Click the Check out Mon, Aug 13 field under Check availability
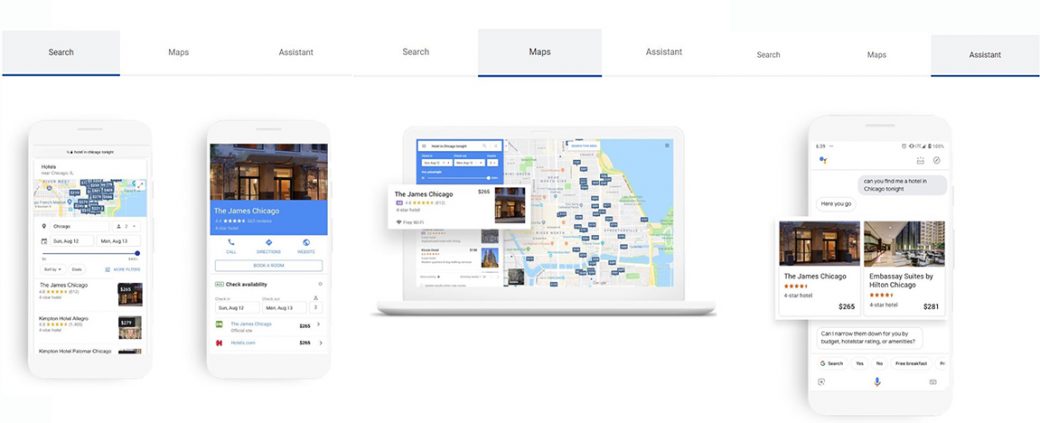Viewport: 1040px width, 423px height. pos(284,308)
